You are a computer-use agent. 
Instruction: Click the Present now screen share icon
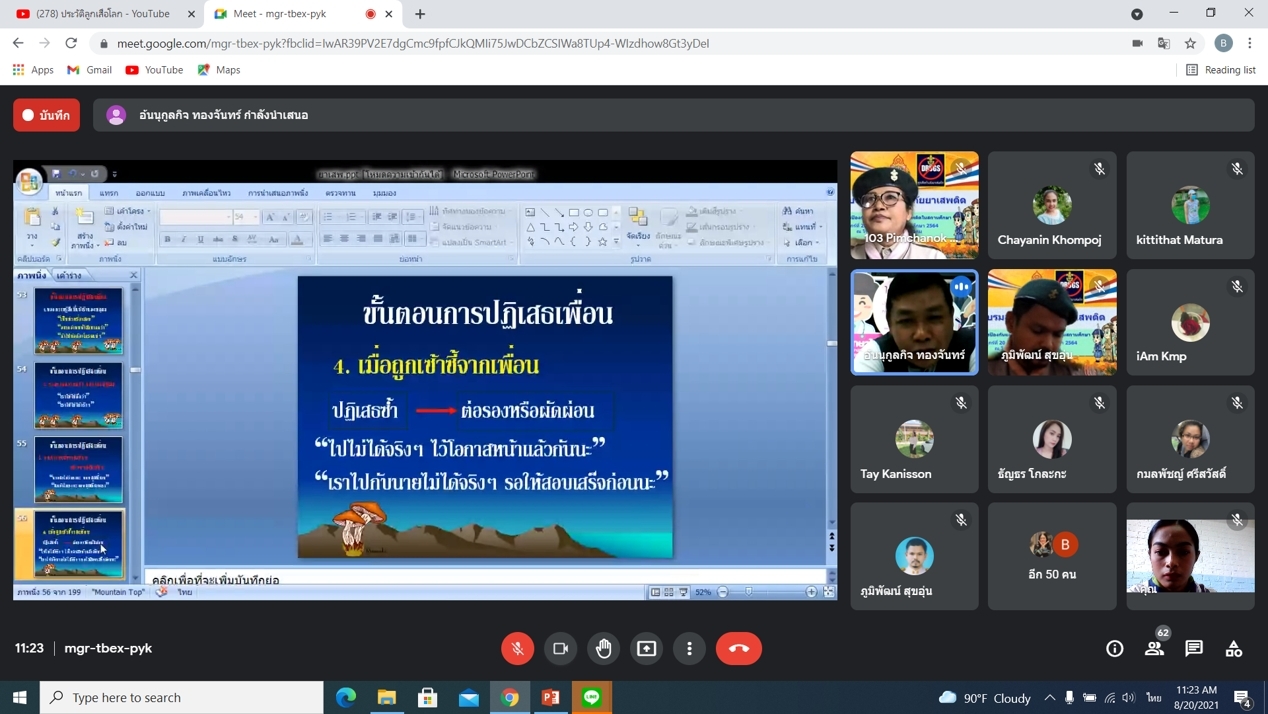(x=647, y=648)
